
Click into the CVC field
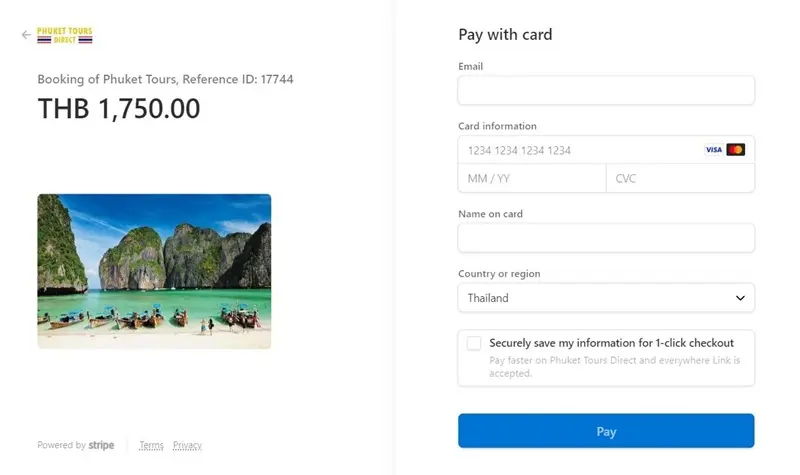[680, 179]
